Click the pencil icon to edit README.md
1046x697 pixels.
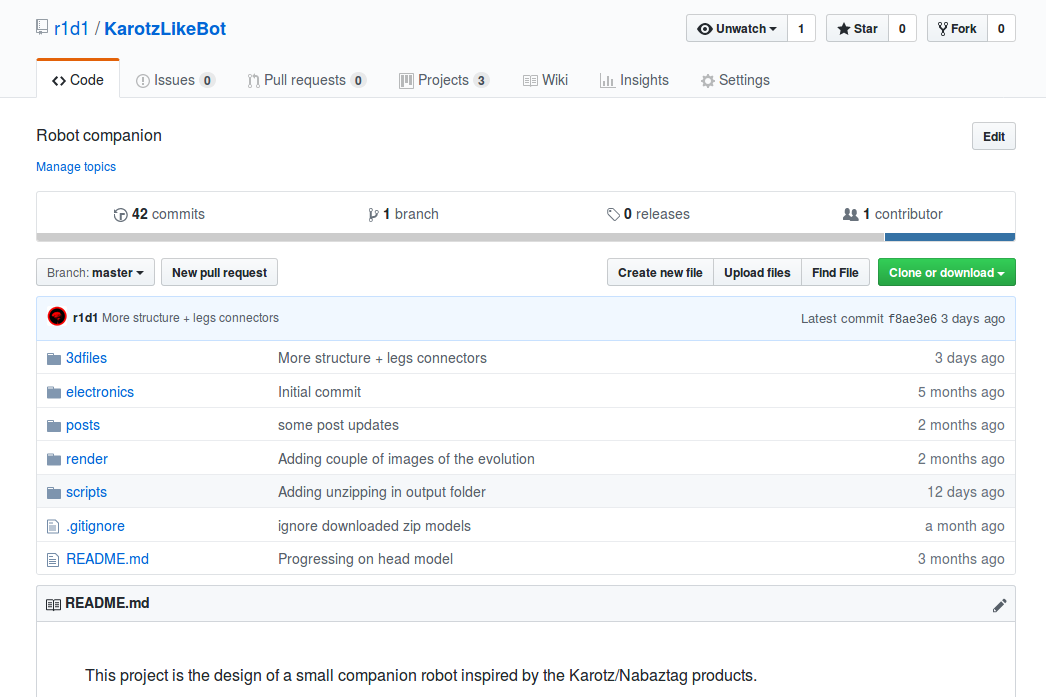999,606
